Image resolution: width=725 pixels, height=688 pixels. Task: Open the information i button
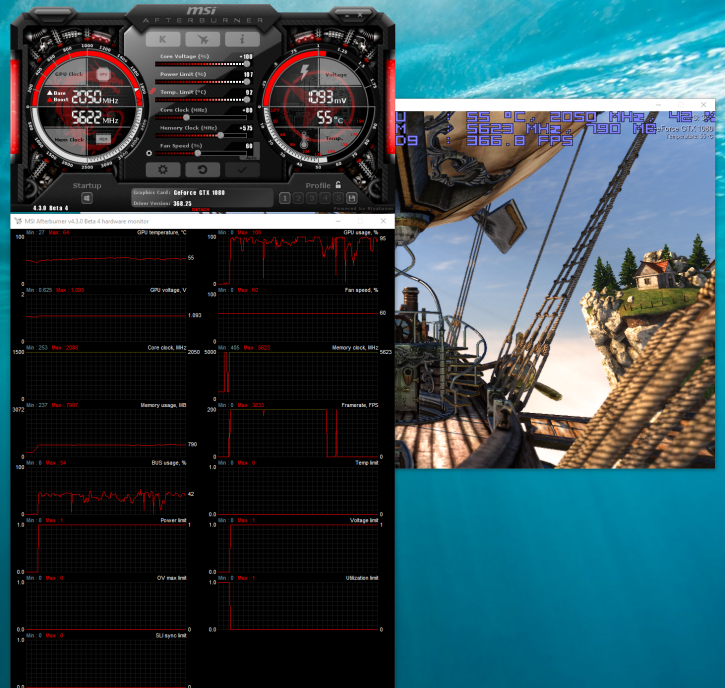pyautogui.click(x=242, y=39)
